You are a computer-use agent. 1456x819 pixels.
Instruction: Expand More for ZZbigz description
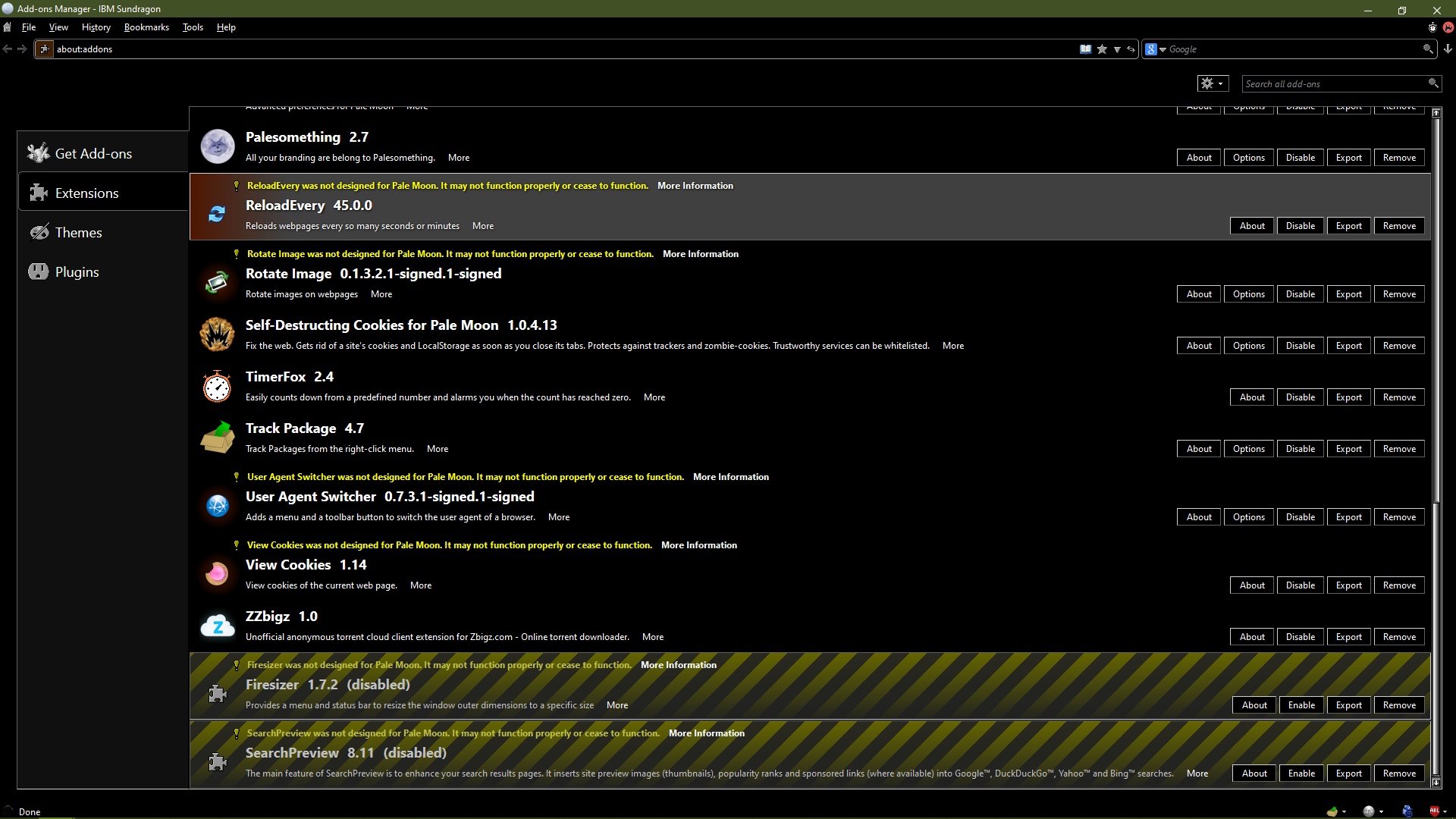pyautogui.click(x=652, y=637)
